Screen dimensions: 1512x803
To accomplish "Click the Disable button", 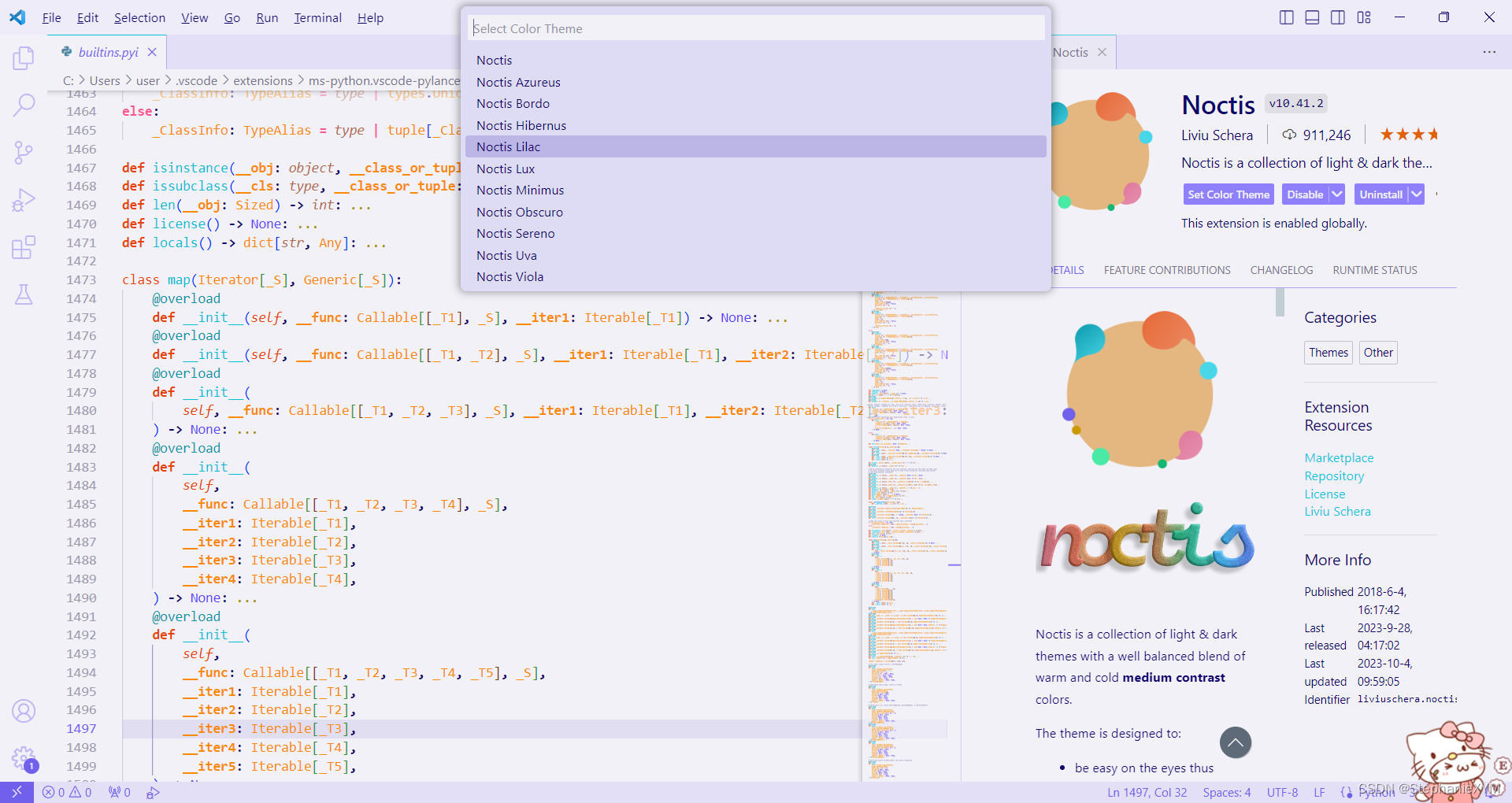I will pyautogui.click(x=1305, y=194).
